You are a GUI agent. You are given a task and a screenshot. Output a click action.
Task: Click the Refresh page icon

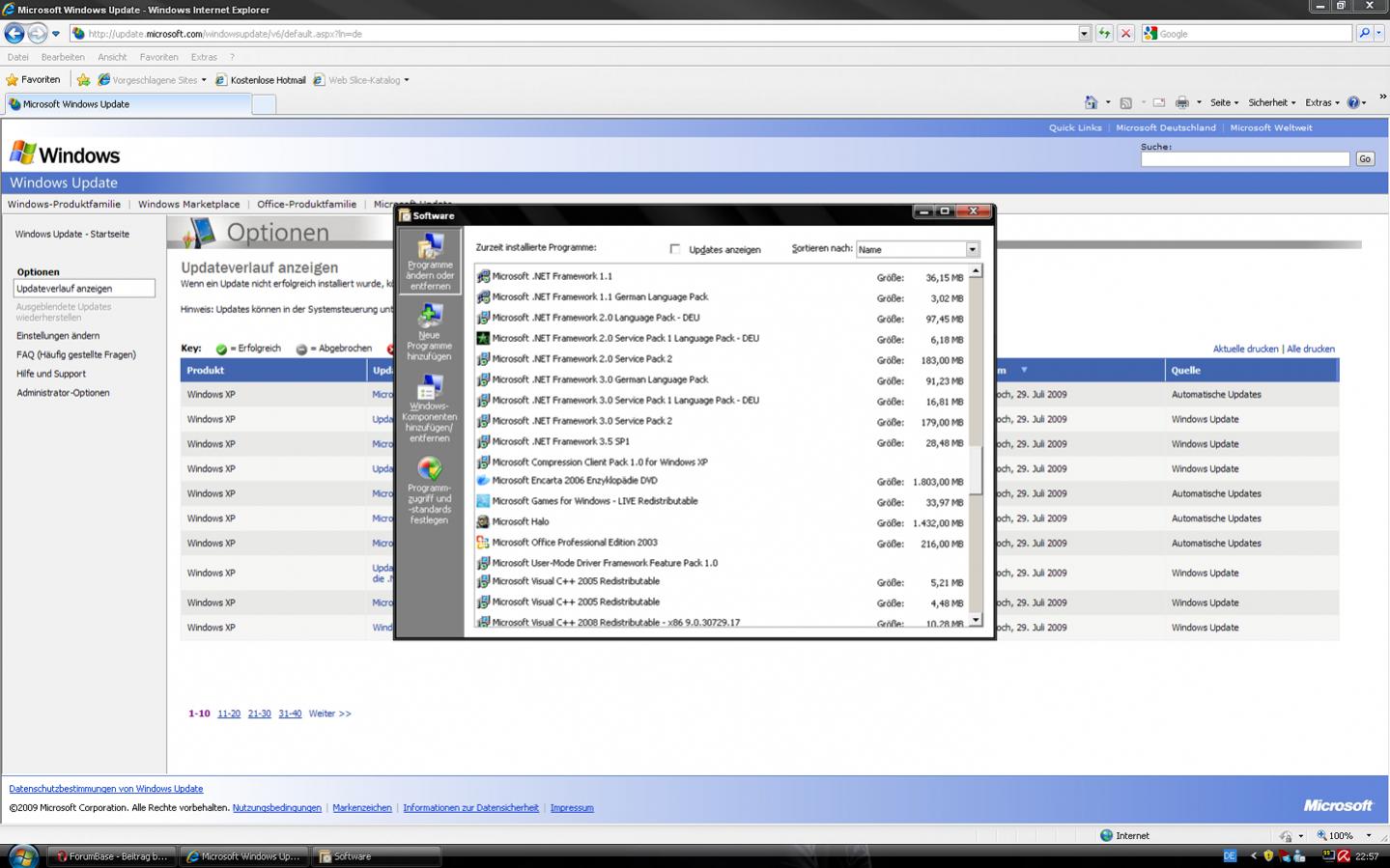coord(1104,33)
